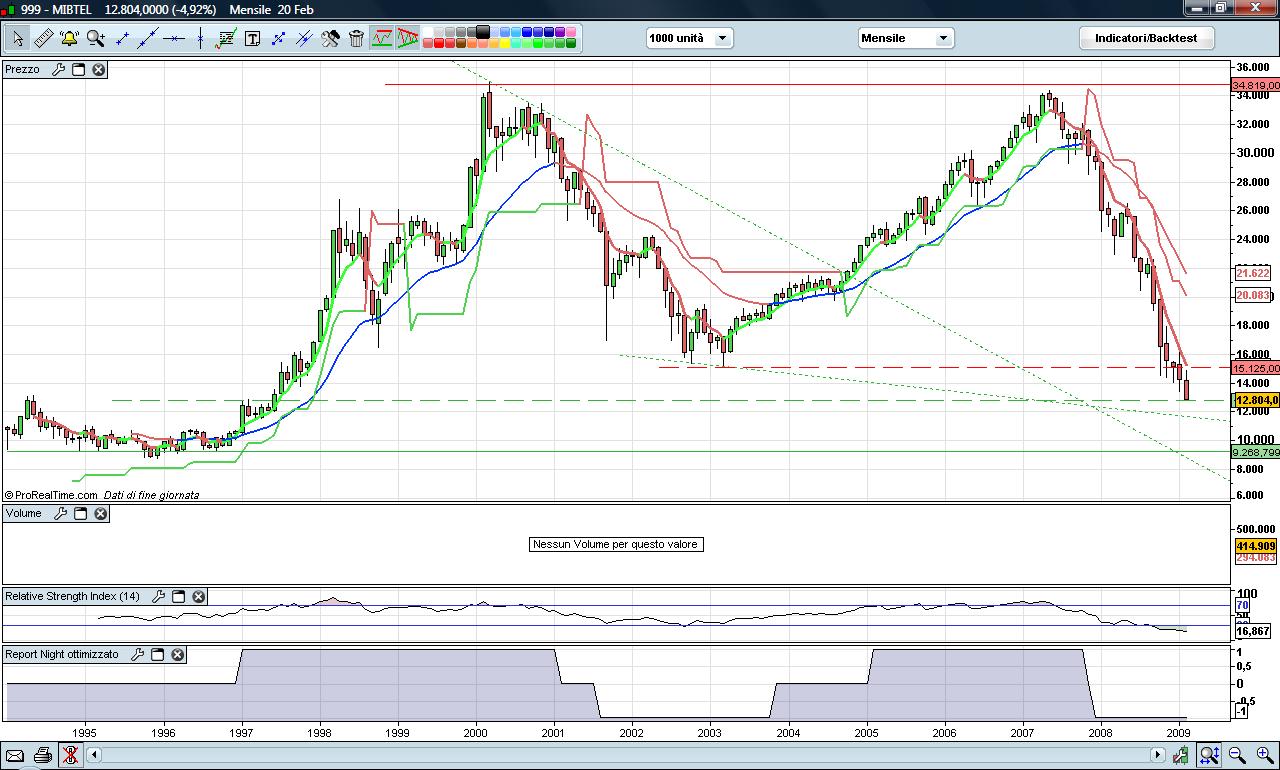The width and height of the screenshot is (1280, 770).
Task: Choose the trend line drawing tool
Action: point(148,39)
